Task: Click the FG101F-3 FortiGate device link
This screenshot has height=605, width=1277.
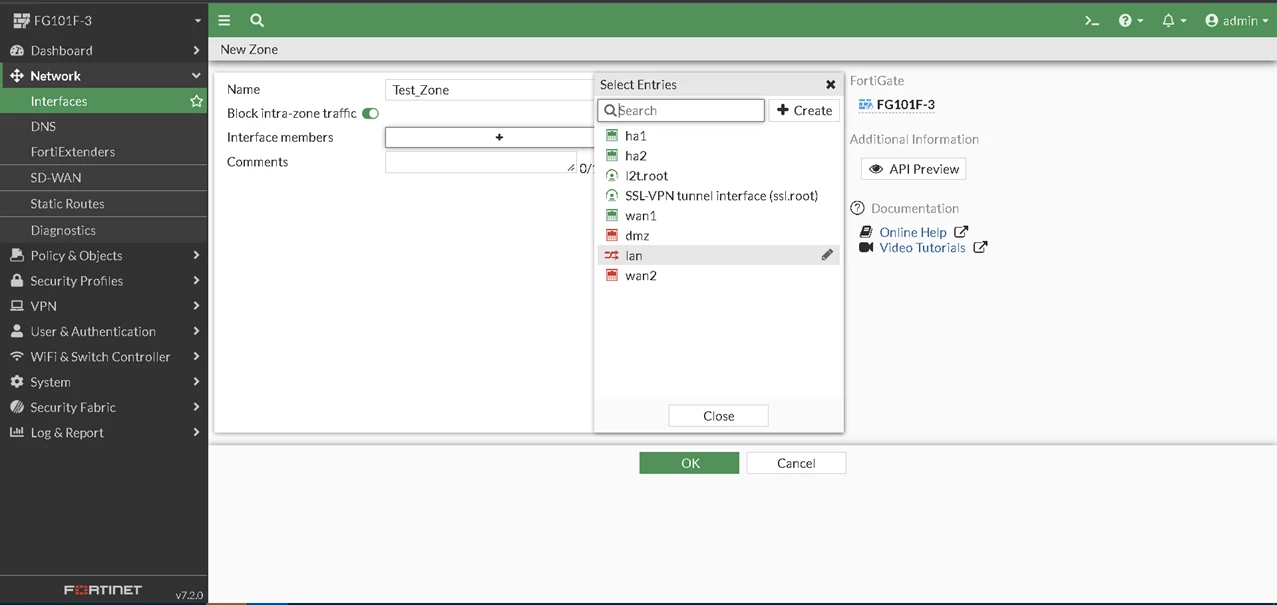Action: 896,104
